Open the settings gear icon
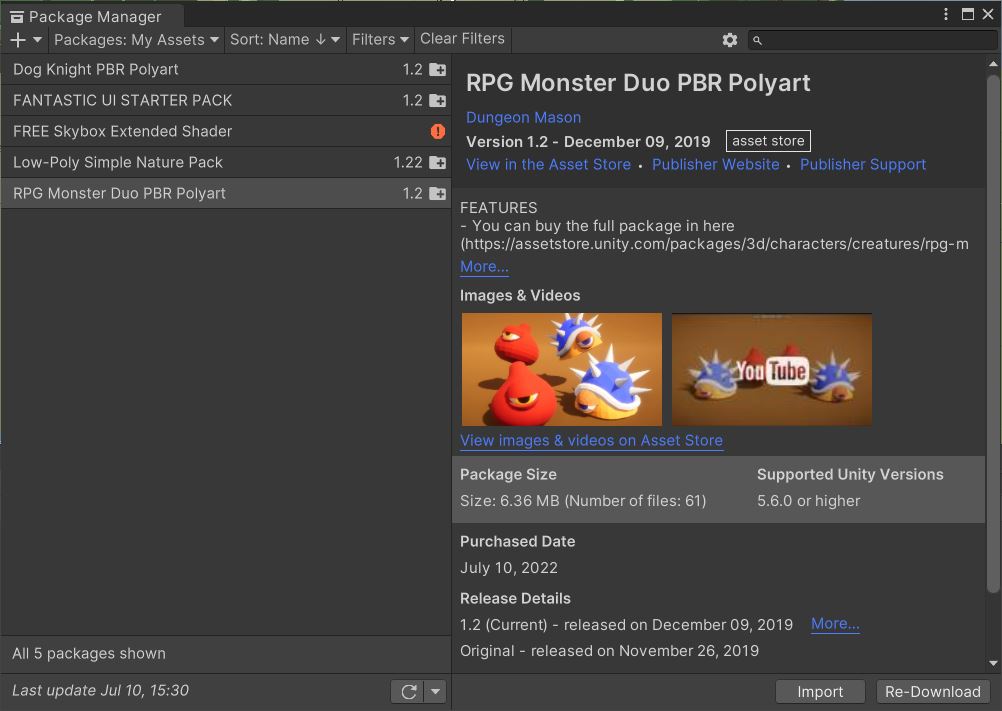The image size is (1002, 711). (730, 40)
